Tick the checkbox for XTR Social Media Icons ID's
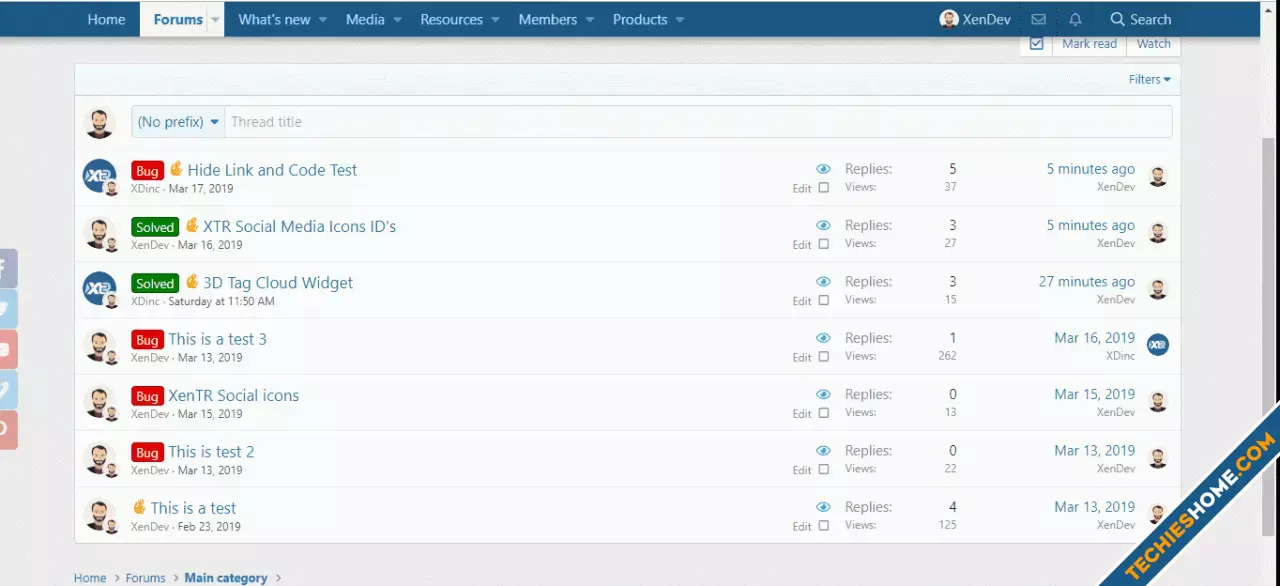1280x586 pixels. pyautogui.click(x=824, y=244)
